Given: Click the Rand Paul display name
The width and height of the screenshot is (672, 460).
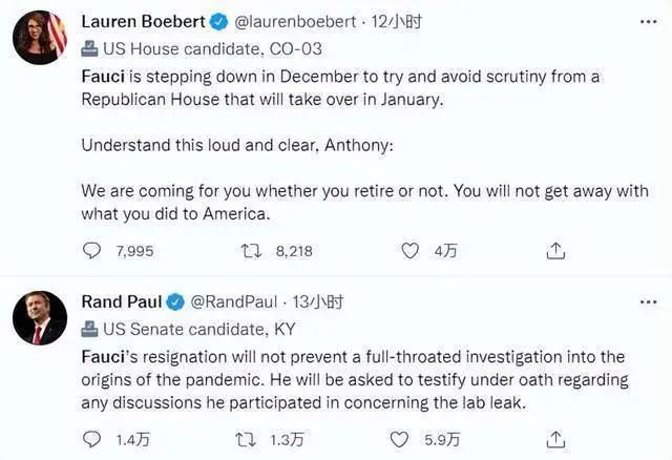Looking at the screenshot, I should pos(119,302).
